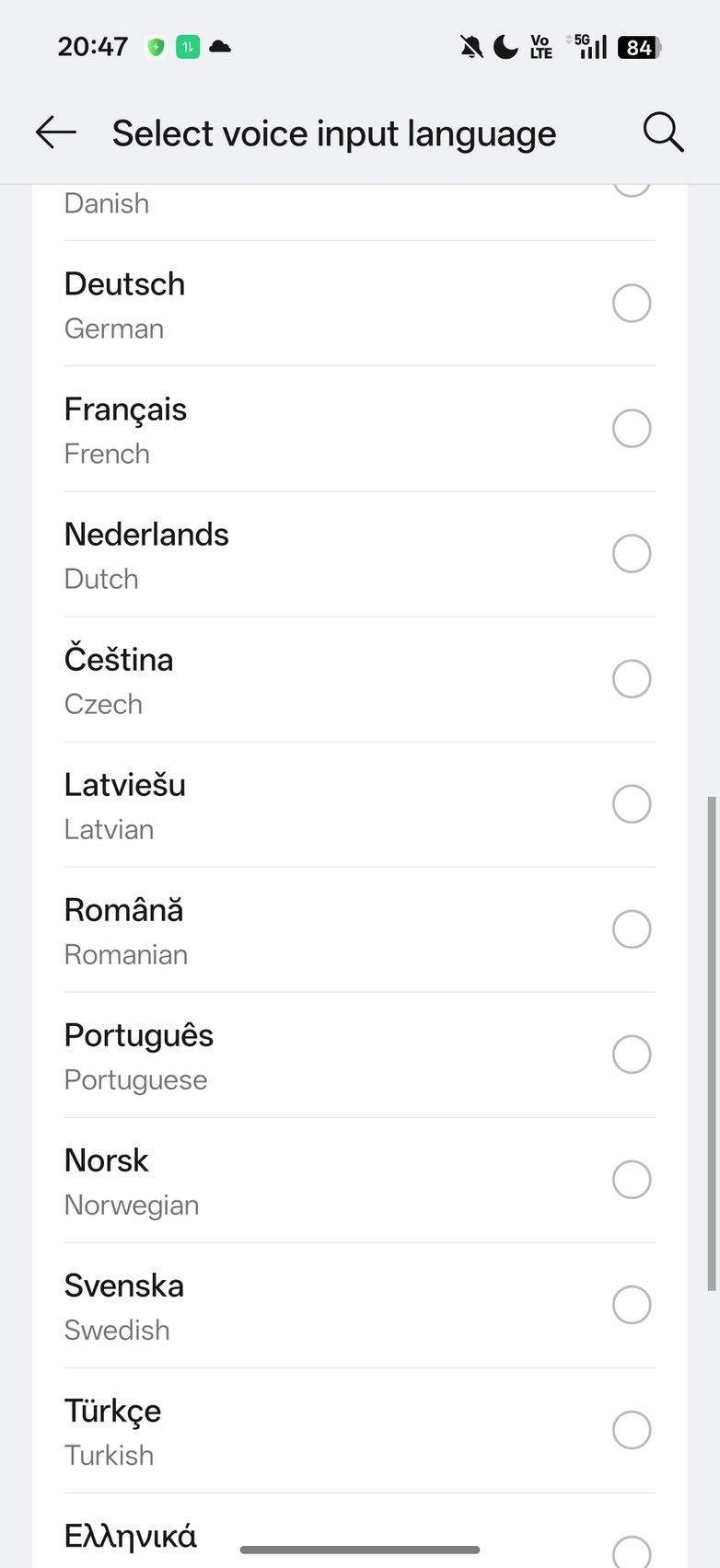
Task: Select the Türkçe Turkish radio button
Action: click(x=632, y=1430)
